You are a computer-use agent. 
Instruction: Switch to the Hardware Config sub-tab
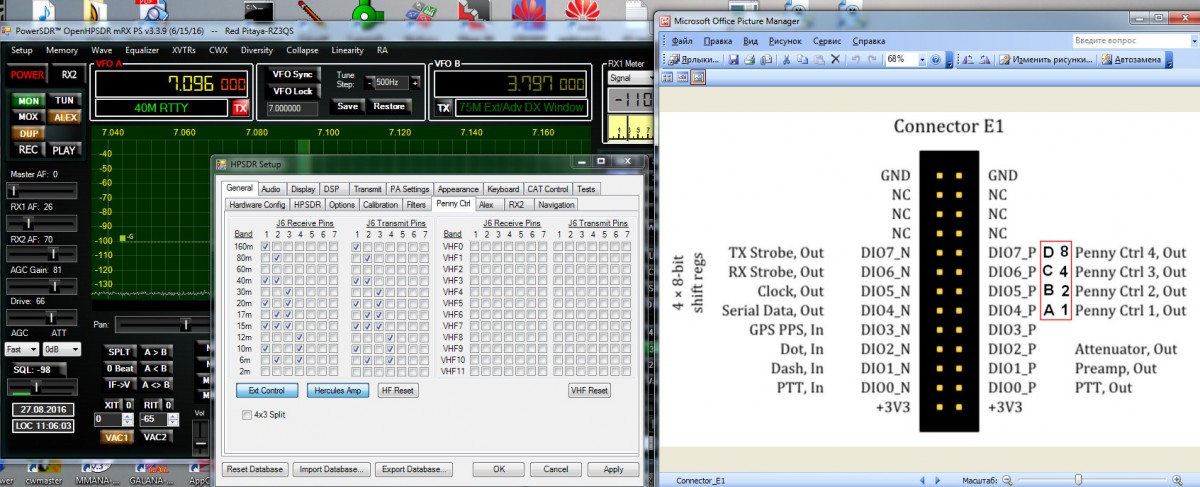click(257, 204)
